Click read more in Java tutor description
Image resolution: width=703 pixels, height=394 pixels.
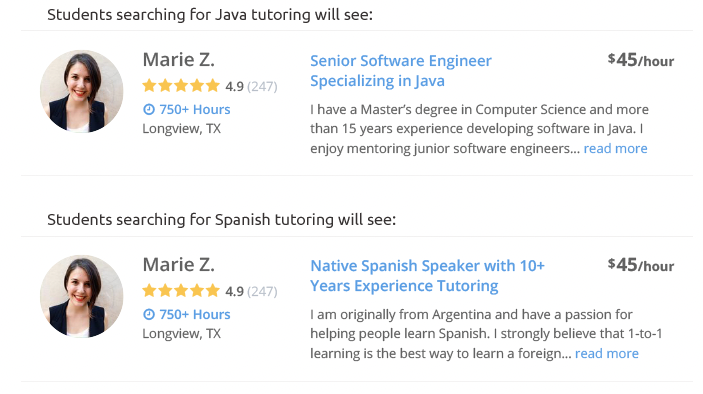[615, 148]
